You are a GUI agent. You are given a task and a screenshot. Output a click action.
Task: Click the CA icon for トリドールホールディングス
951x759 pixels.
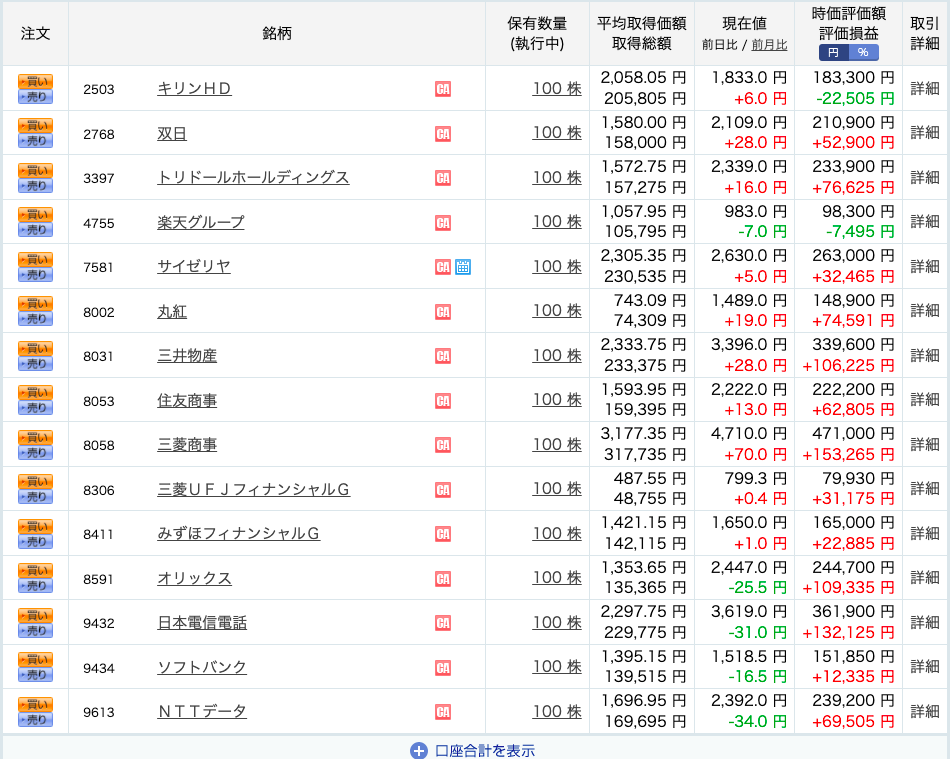click(x=443, y=178)
